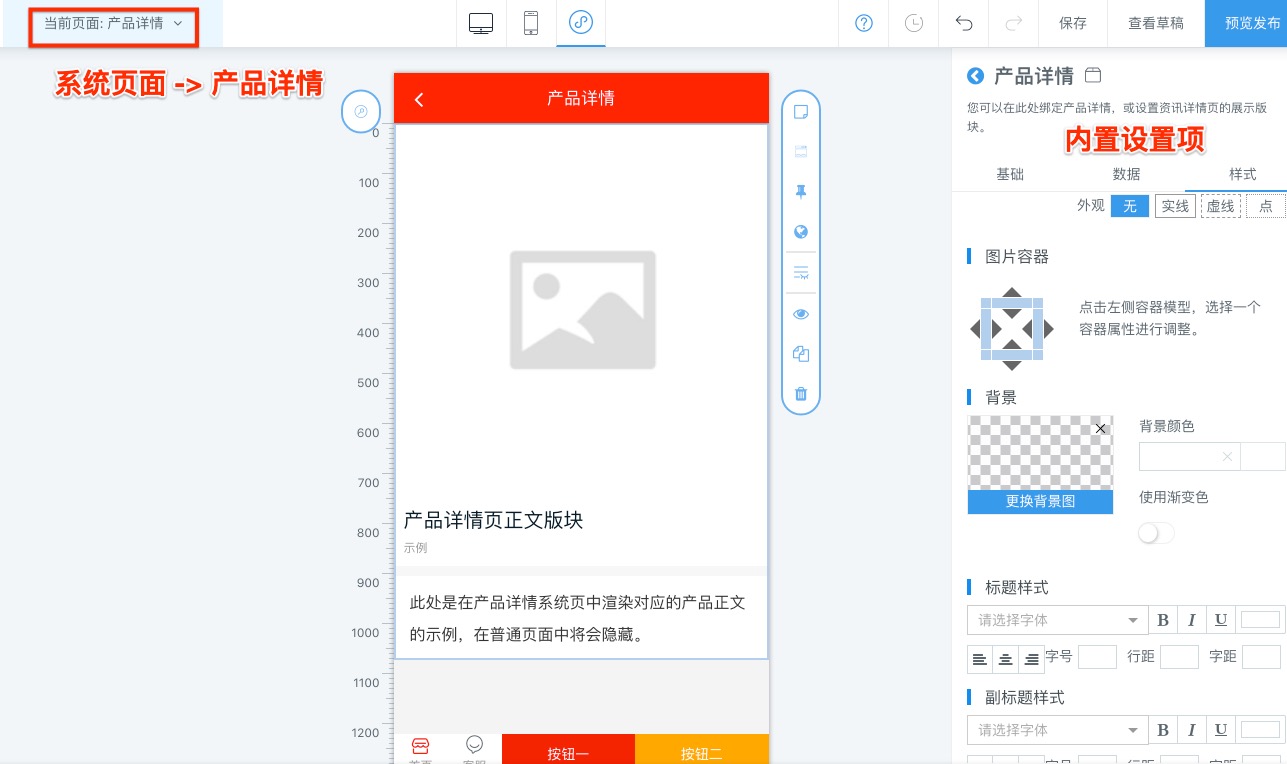Go back using the panel's blue back arrow
Image resolution: width=1287 pixels, height=764 pixels.
click(976, 76)
